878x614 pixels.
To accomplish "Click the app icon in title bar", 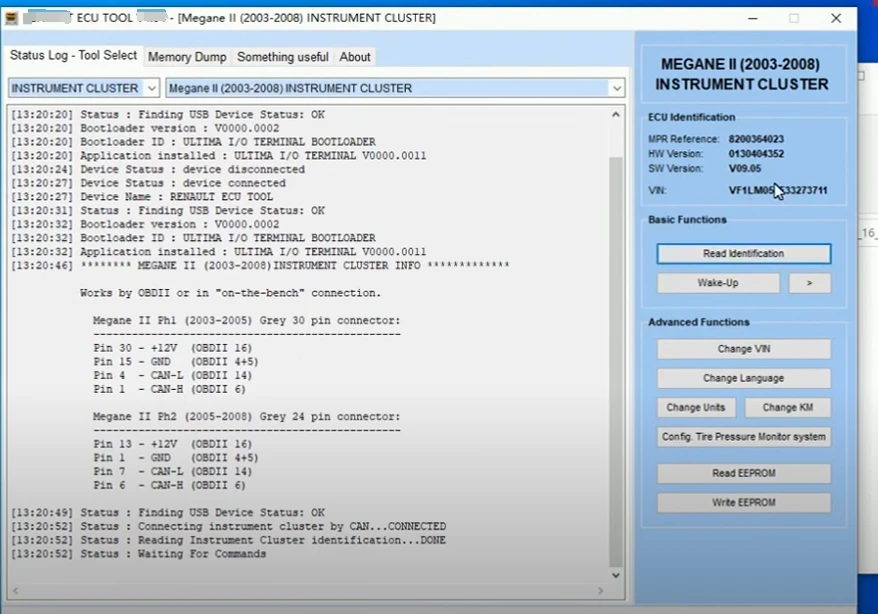I will pos(12,18).
